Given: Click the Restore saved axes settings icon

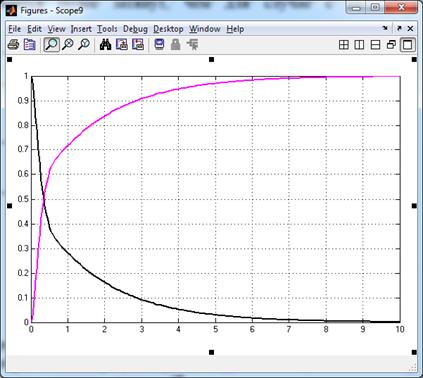Looking at the screenshot, I should click(138, 44).
